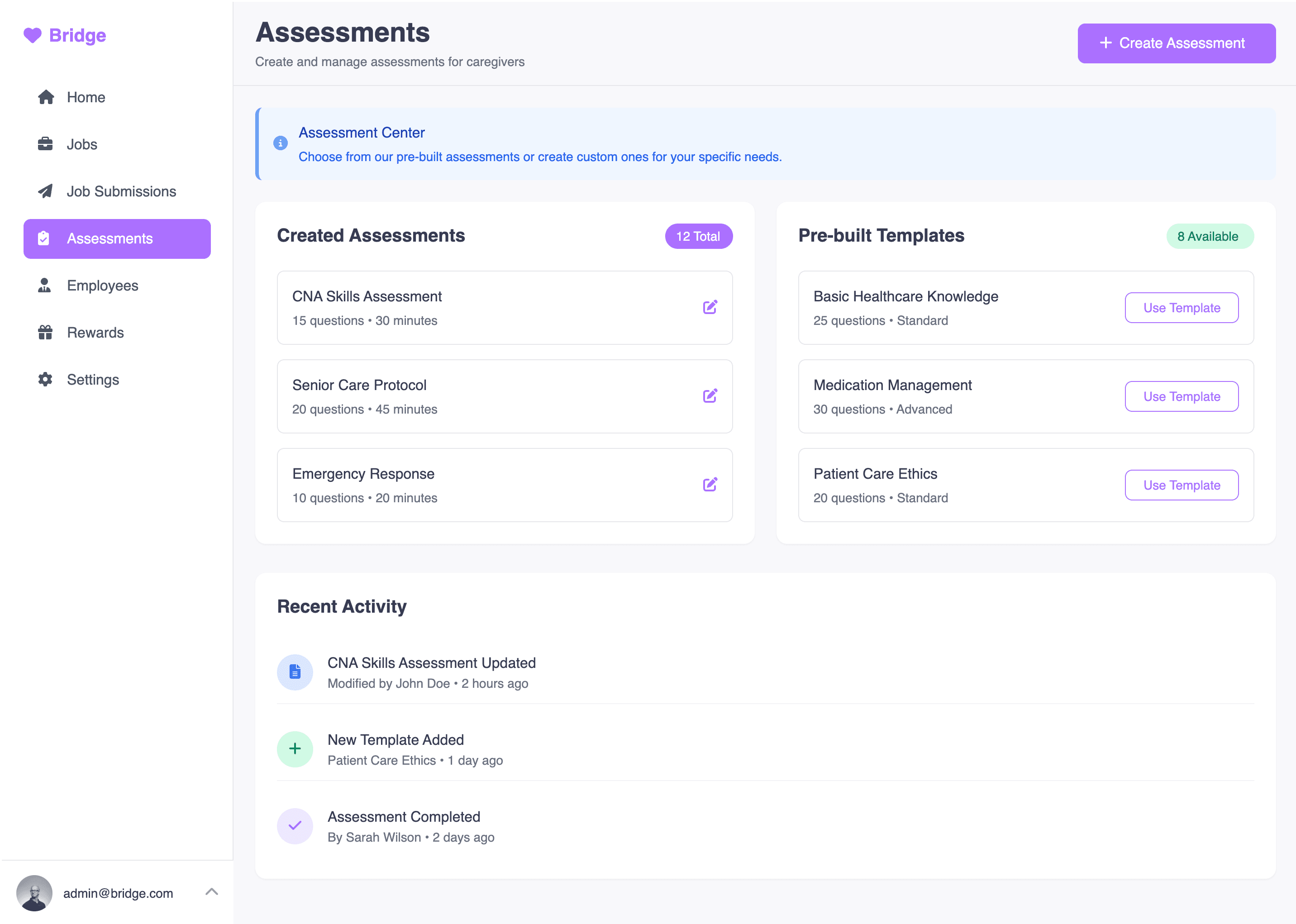This screenshot has width=1296, height=924.
Task: Click the green plus icon for New Template Added
Action: [x=295, y=749]
